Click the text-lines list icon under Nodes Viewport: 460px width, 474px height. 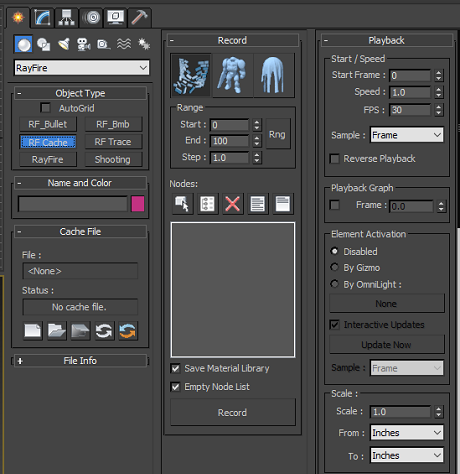click(x=258, y=204)
